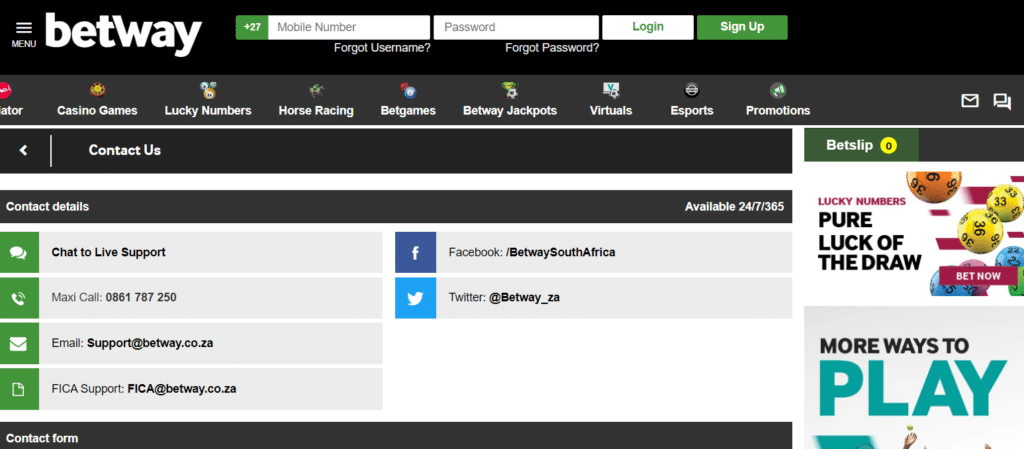Open the +27 country code selector
This screenshot has height=449, width=1024.
[x=252, y=27]
